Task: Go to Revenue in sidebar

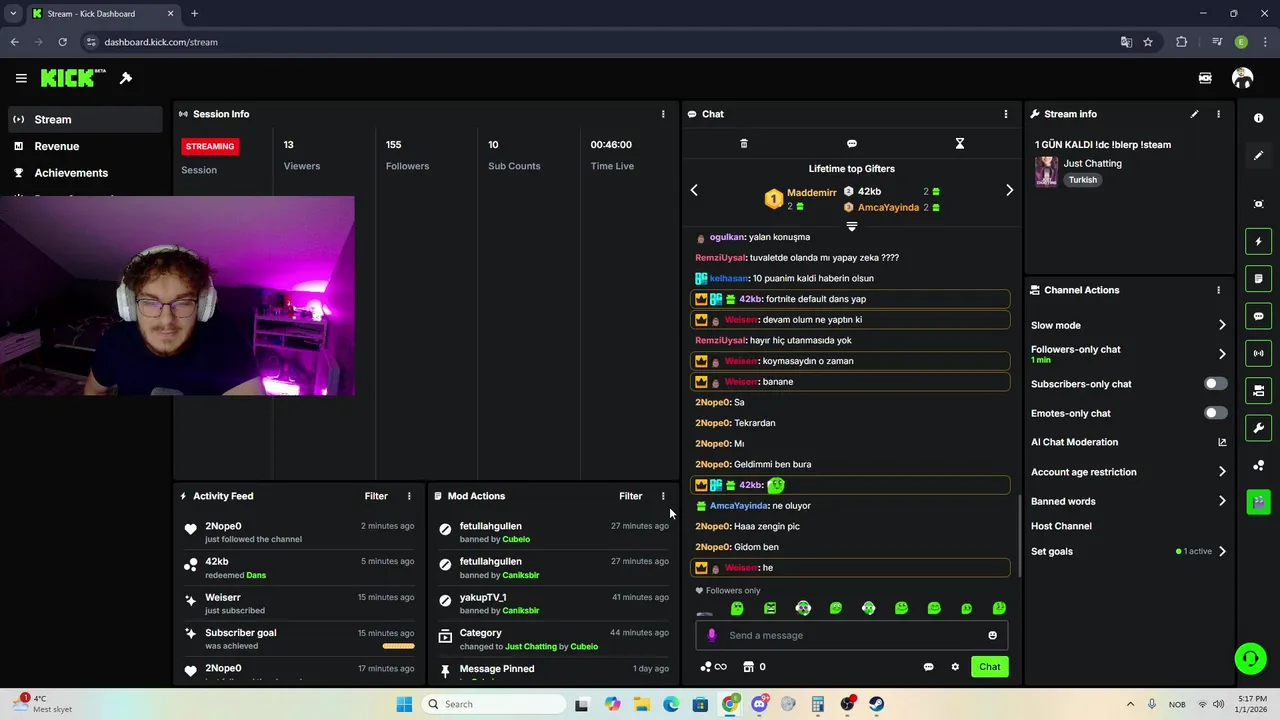Action: coord(85,146)
